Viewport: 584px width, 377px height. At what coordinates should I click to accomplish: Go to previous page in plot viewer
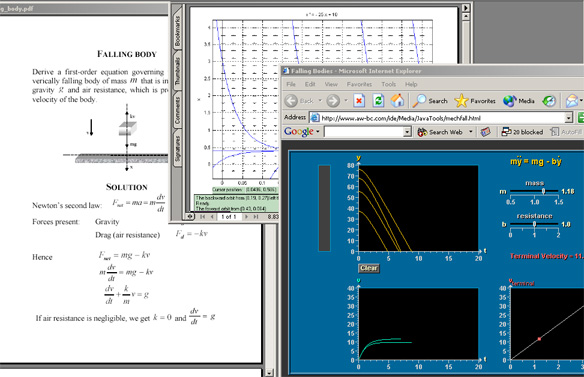point(212,216)
